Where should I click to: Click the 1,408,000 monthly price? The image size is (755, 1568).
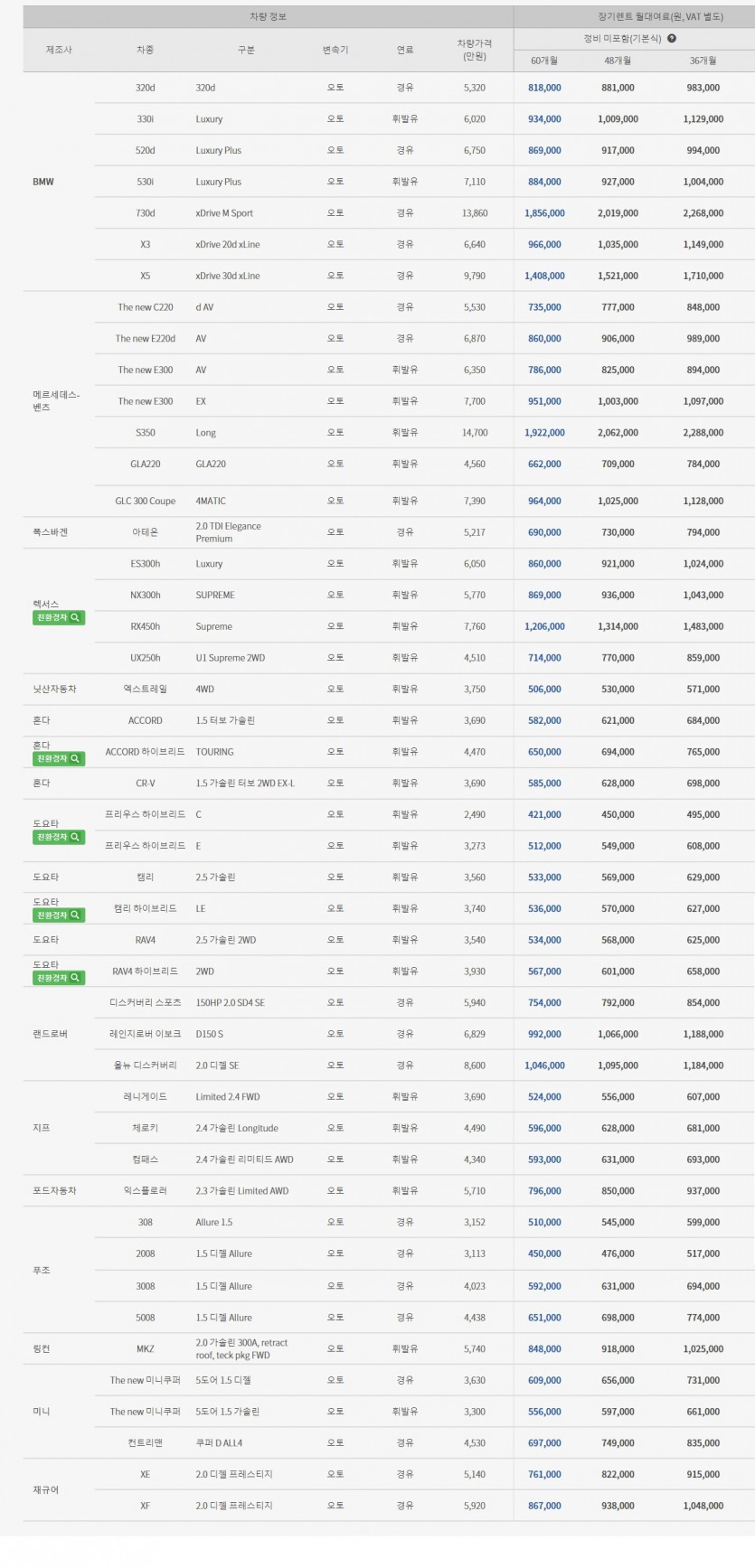(x=544, y=276)
